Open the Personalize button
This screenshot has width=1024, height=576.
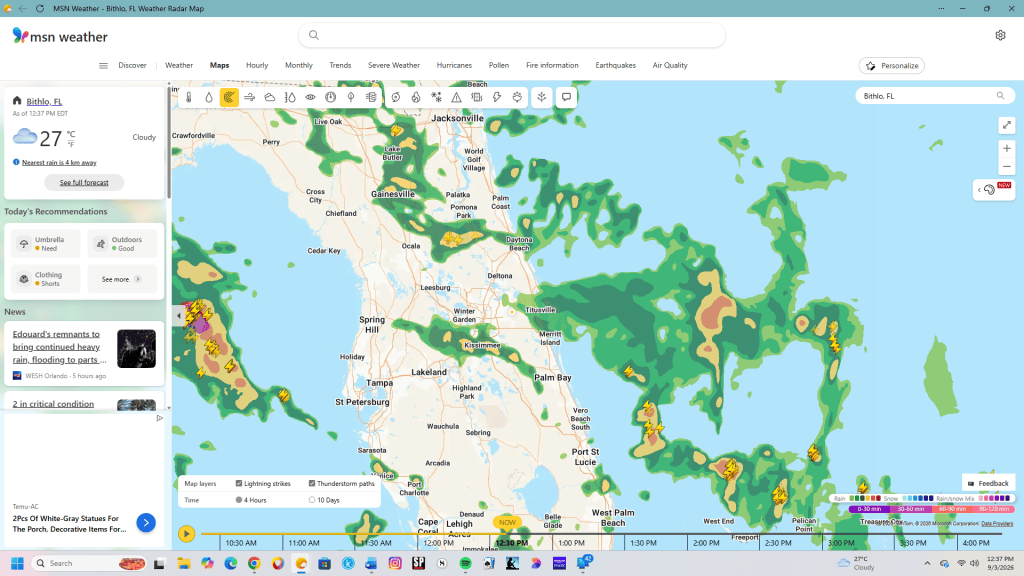click(891, 65)
